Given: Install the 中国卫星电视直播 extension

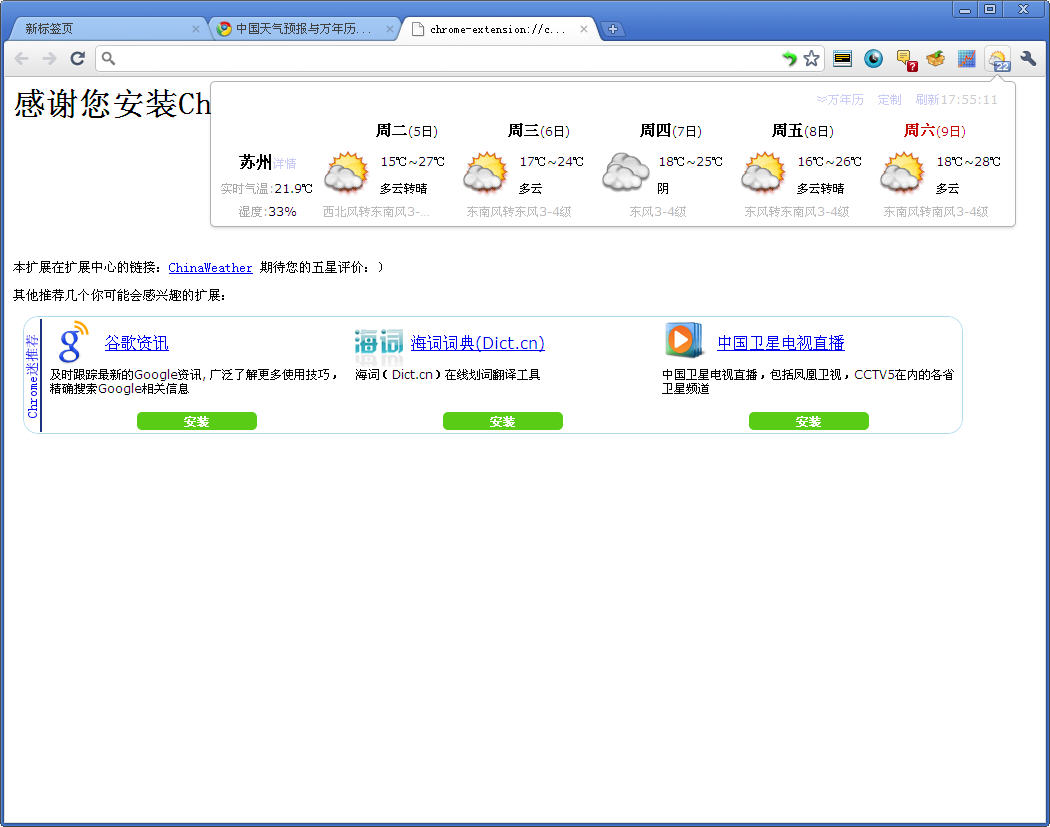Looking at the screenshot, I should (x=809, y=421).
